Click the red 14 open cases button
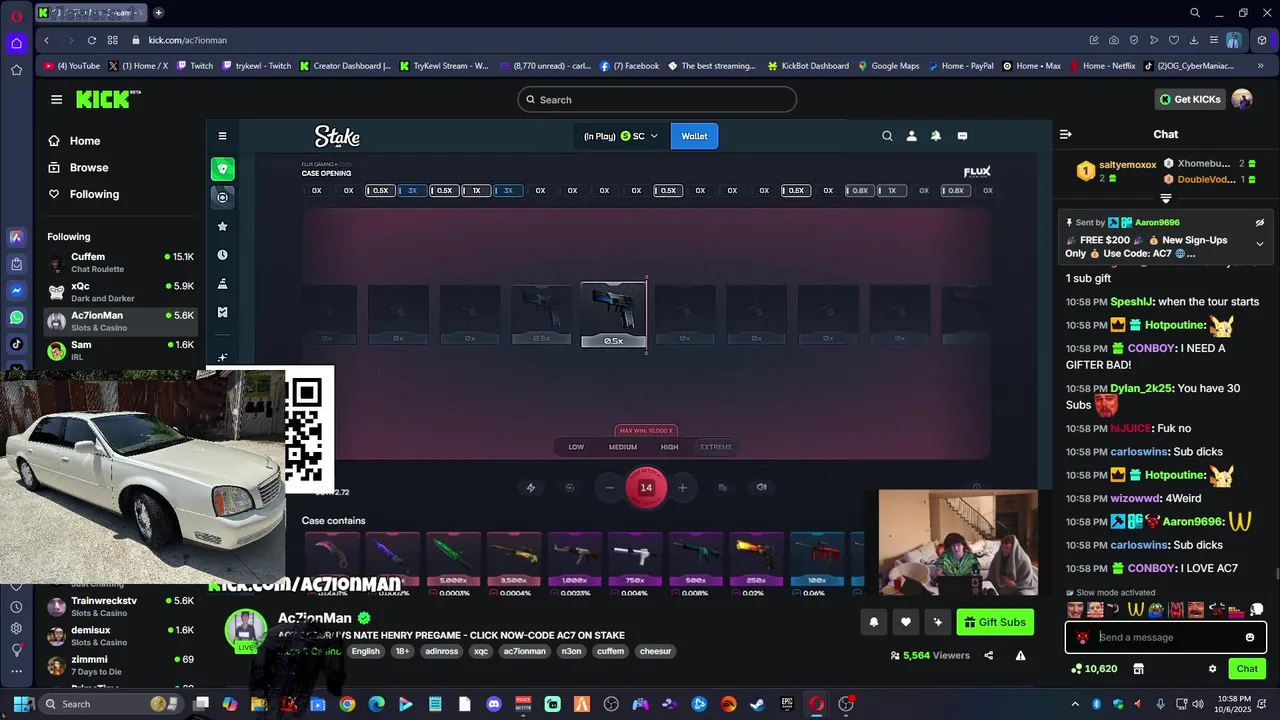1280x720 pixels. (x=646, y=488)
